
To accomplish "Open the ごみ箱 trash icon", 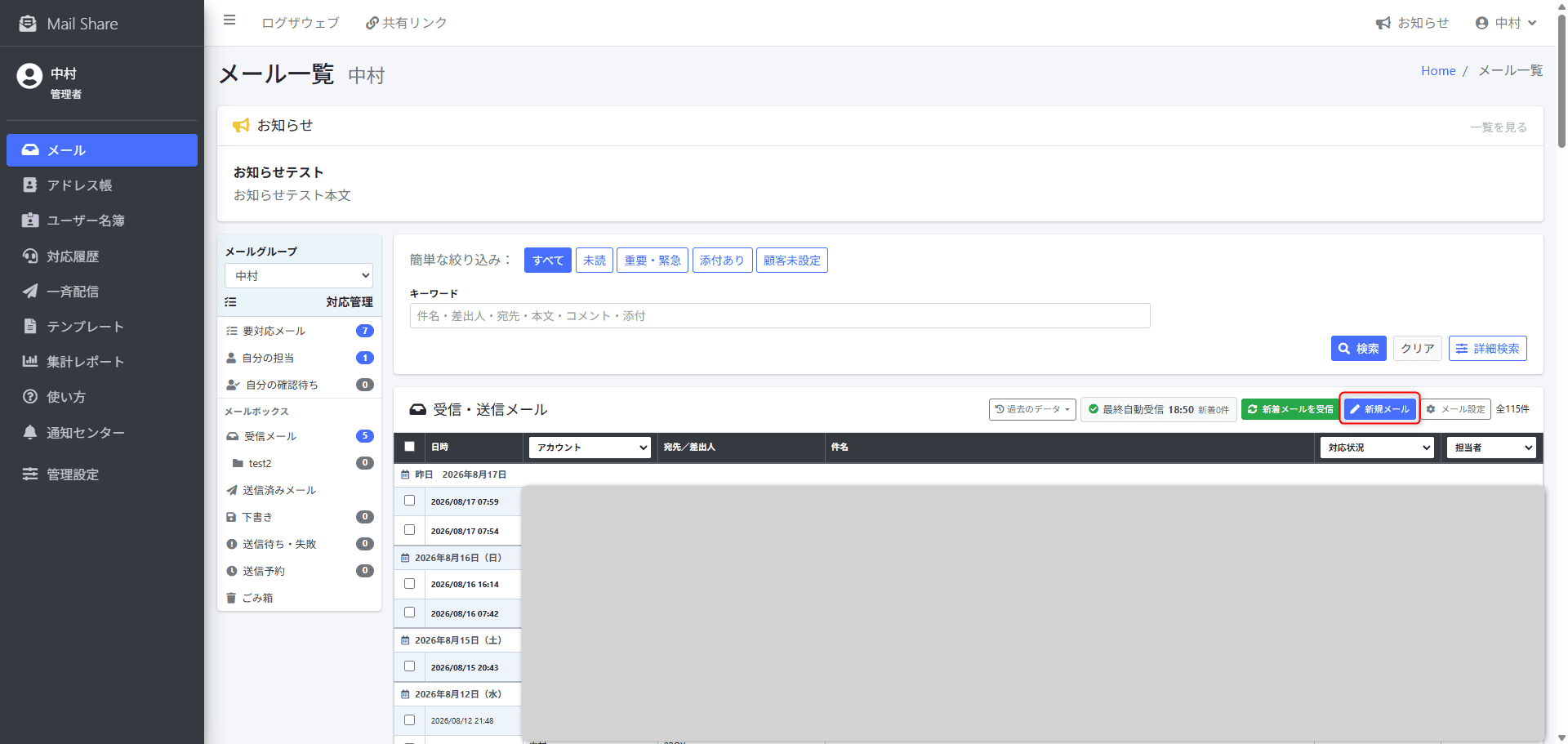I will tap(231, 598).
